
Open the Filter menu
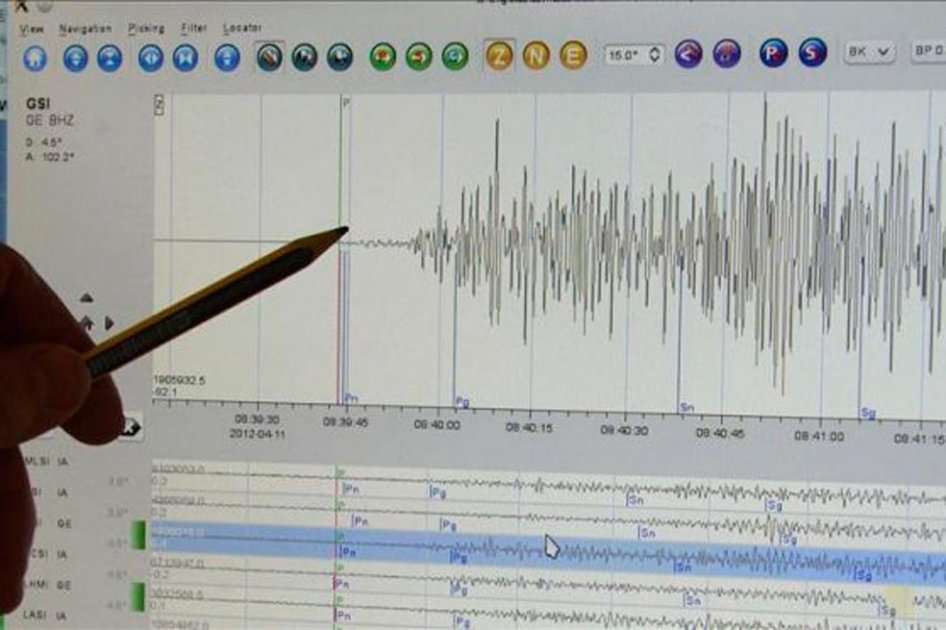(194, 28)
